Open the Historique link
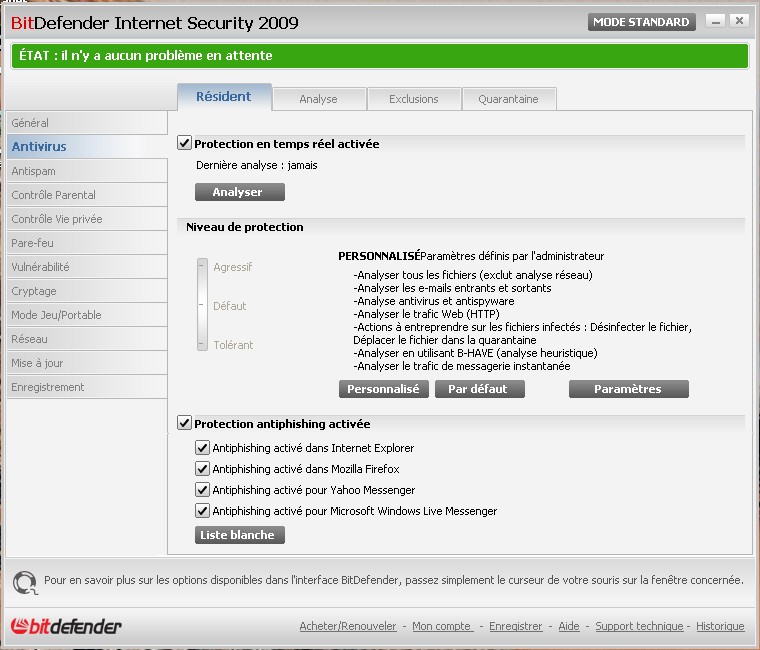The height and width of the screenshot is (650, 760). click(x=720, y=626)
